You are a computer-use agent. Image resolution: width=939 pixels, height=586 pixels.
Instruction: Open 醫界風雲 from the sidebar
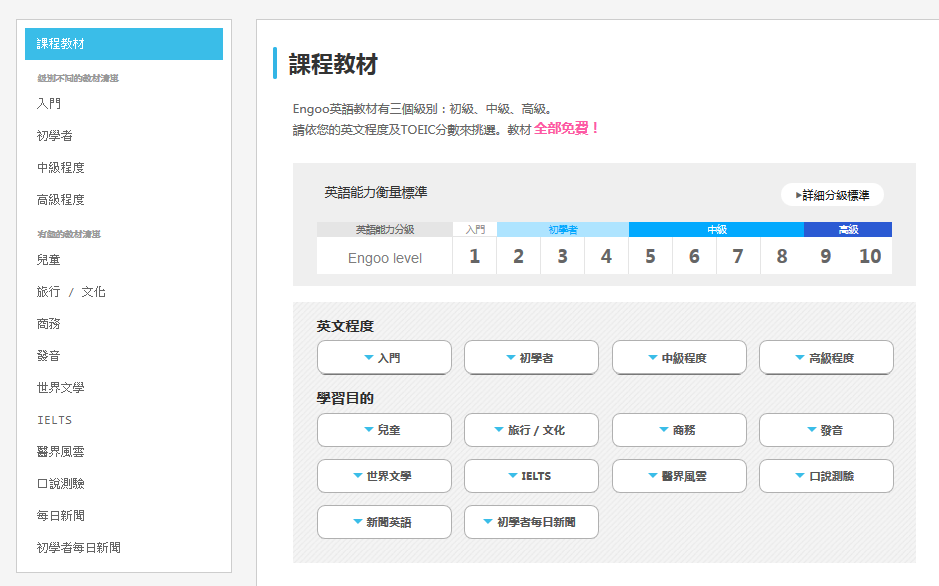[x=61, y=452]
